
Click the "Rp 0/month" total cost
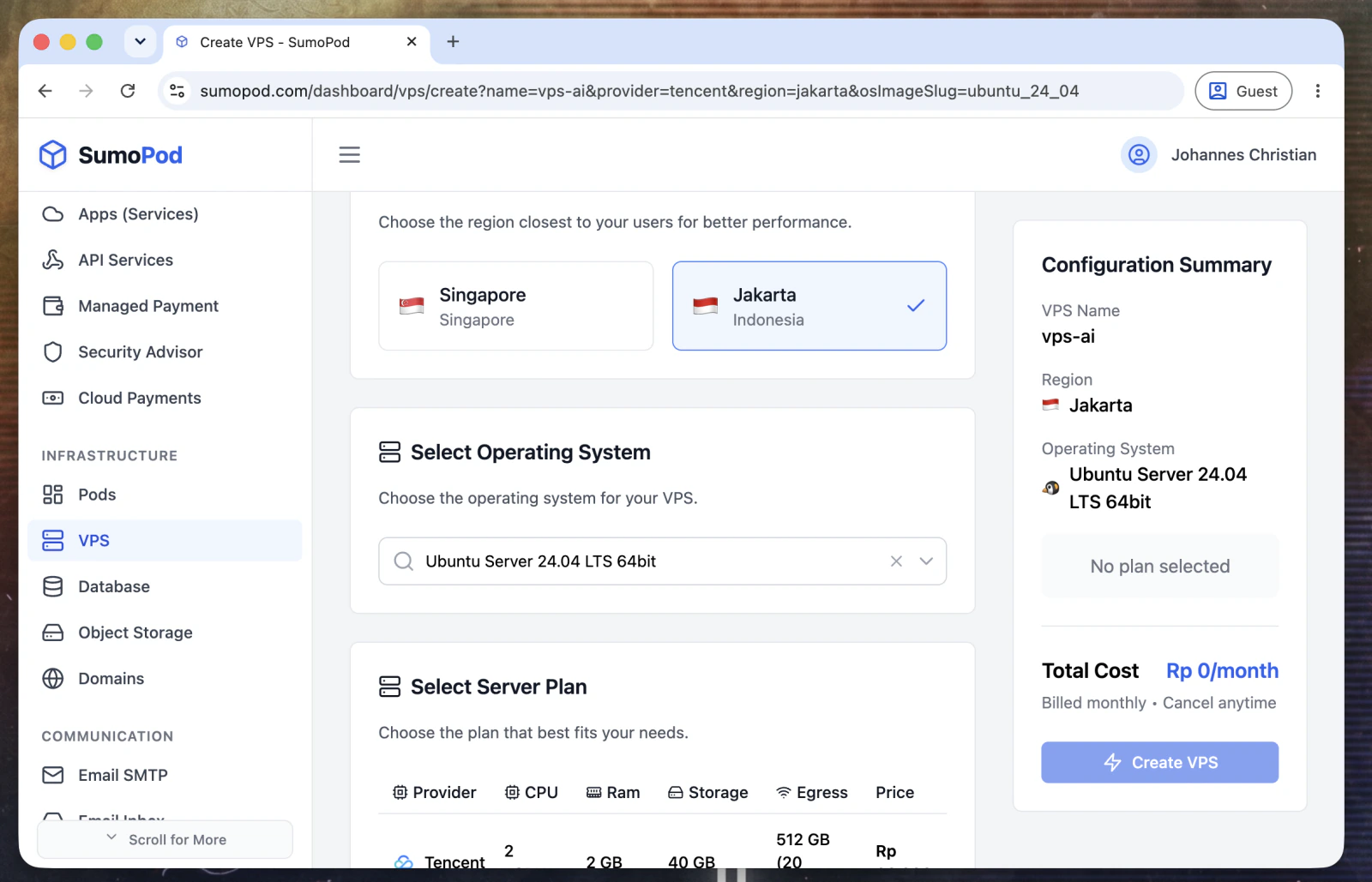(1222, 671)
